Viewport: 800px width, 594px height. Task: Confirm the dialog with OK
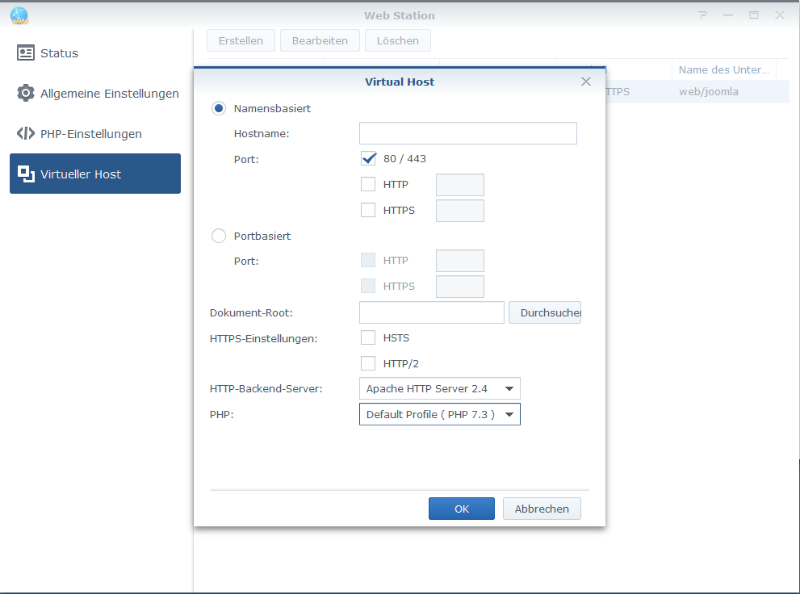pyautogui.click(x=462, y=509)
